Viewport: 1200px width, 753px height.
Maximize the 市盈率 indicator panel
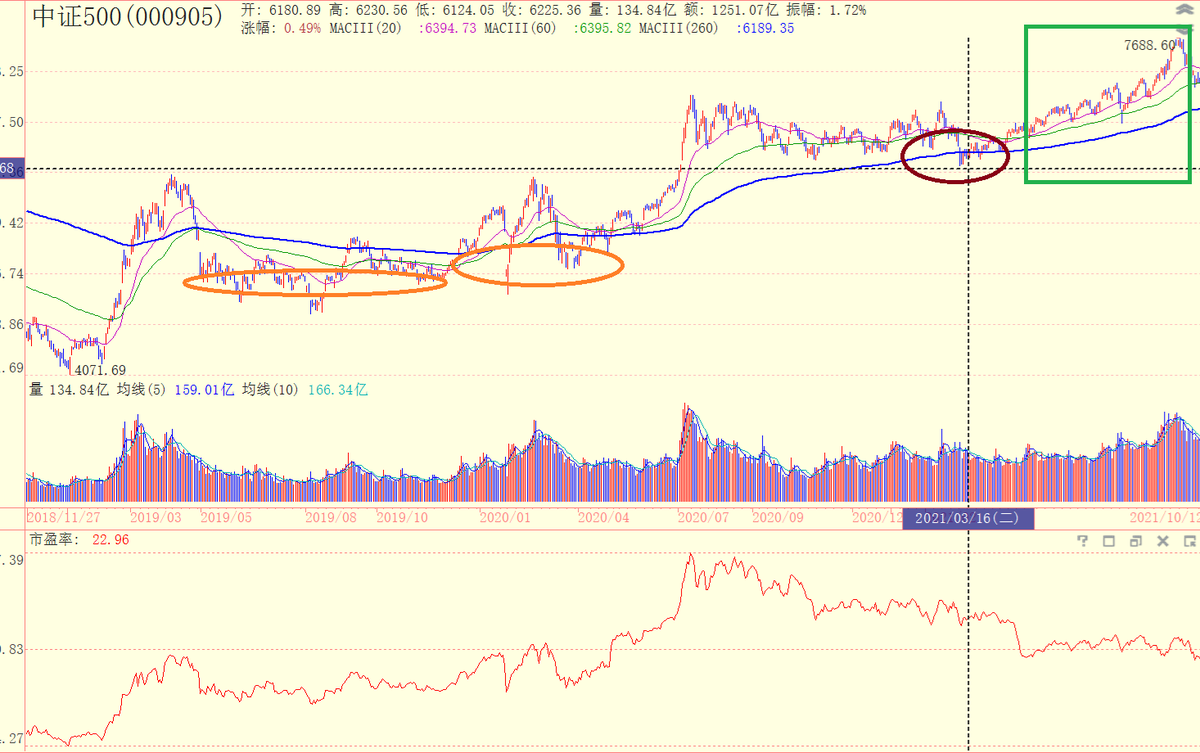pyautogui.click(x=1109, y=541)
